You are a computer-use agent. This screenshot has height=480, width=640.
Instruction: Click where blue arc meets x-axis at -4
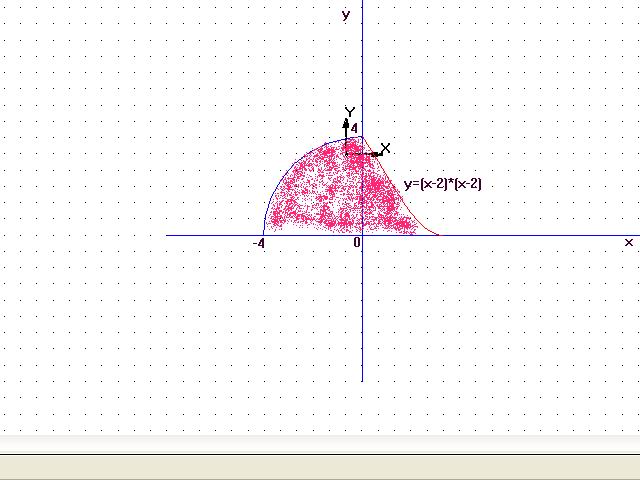(263, 235)
